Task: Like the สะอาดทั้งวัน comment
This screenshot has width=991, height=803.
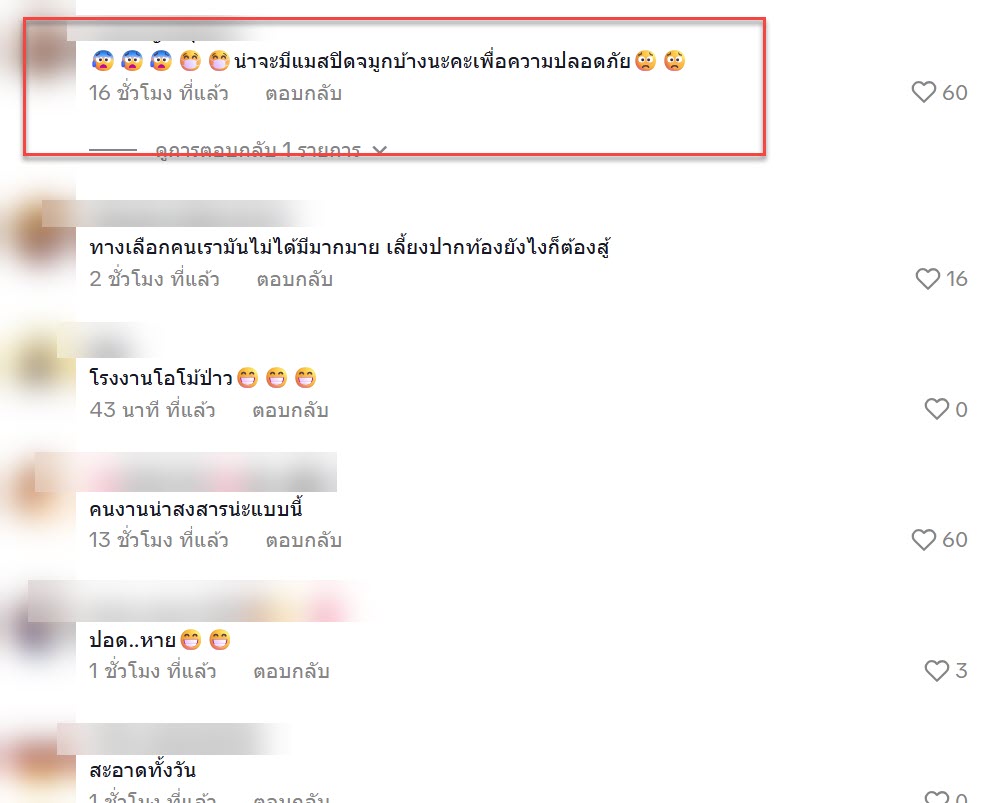Action: tap(937, 797)
